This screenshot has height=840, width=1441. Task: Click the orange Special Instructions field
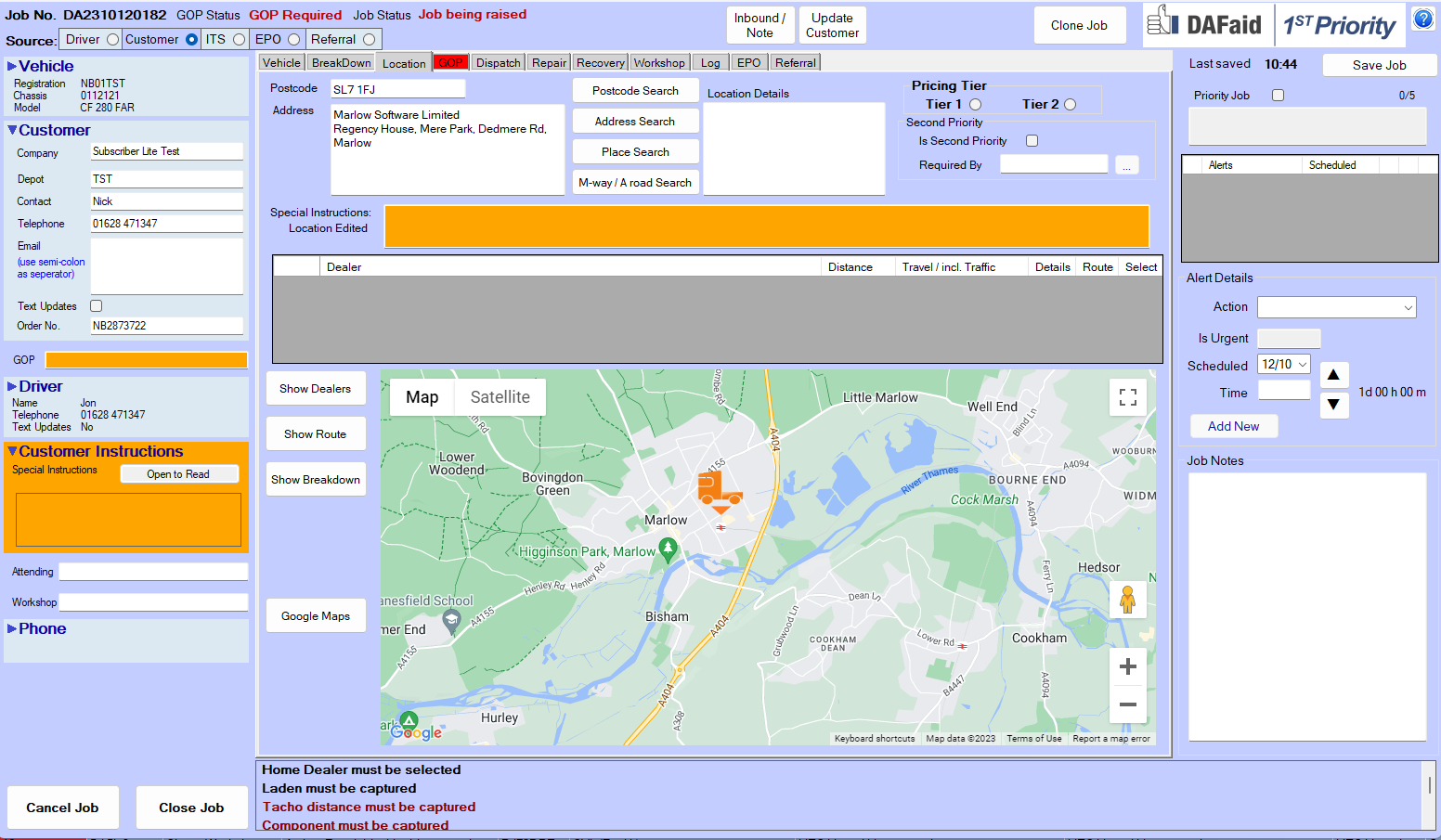coord(767,226)
